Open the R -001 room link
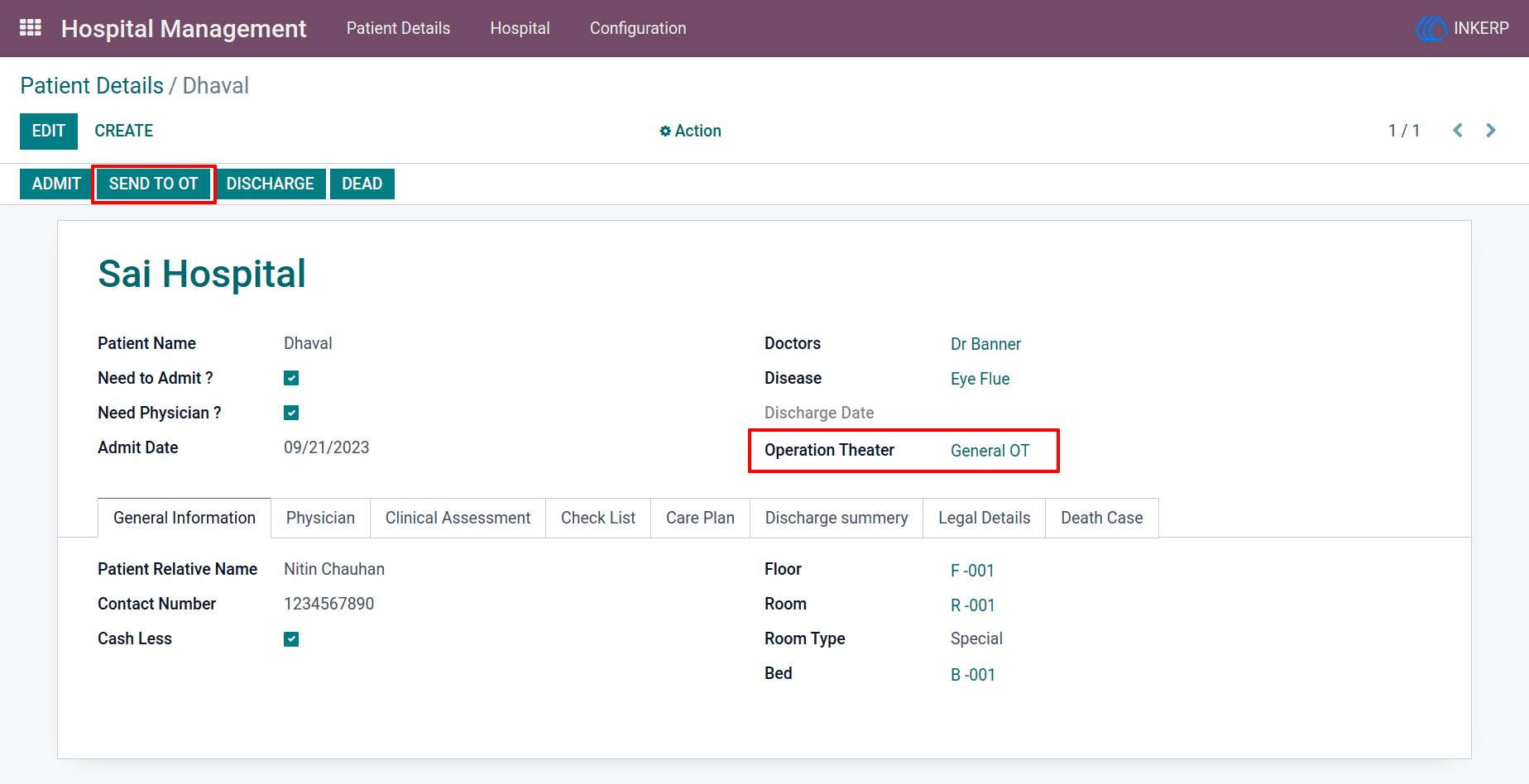The image size is (1529, 784). click(x=972, y=605)
